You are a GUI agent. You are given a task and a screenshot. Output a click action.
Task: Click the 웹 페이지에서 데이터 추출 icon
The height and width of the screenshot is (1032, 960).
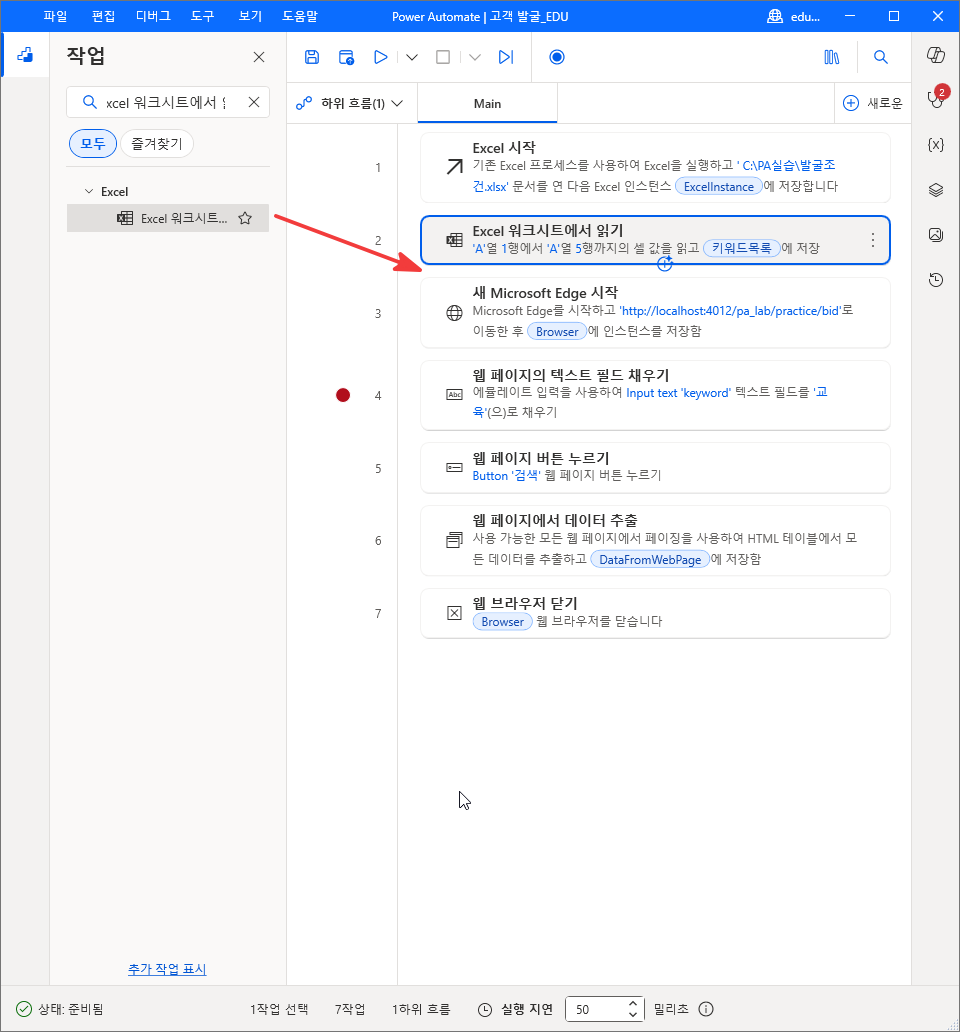[x=455, y=540]
